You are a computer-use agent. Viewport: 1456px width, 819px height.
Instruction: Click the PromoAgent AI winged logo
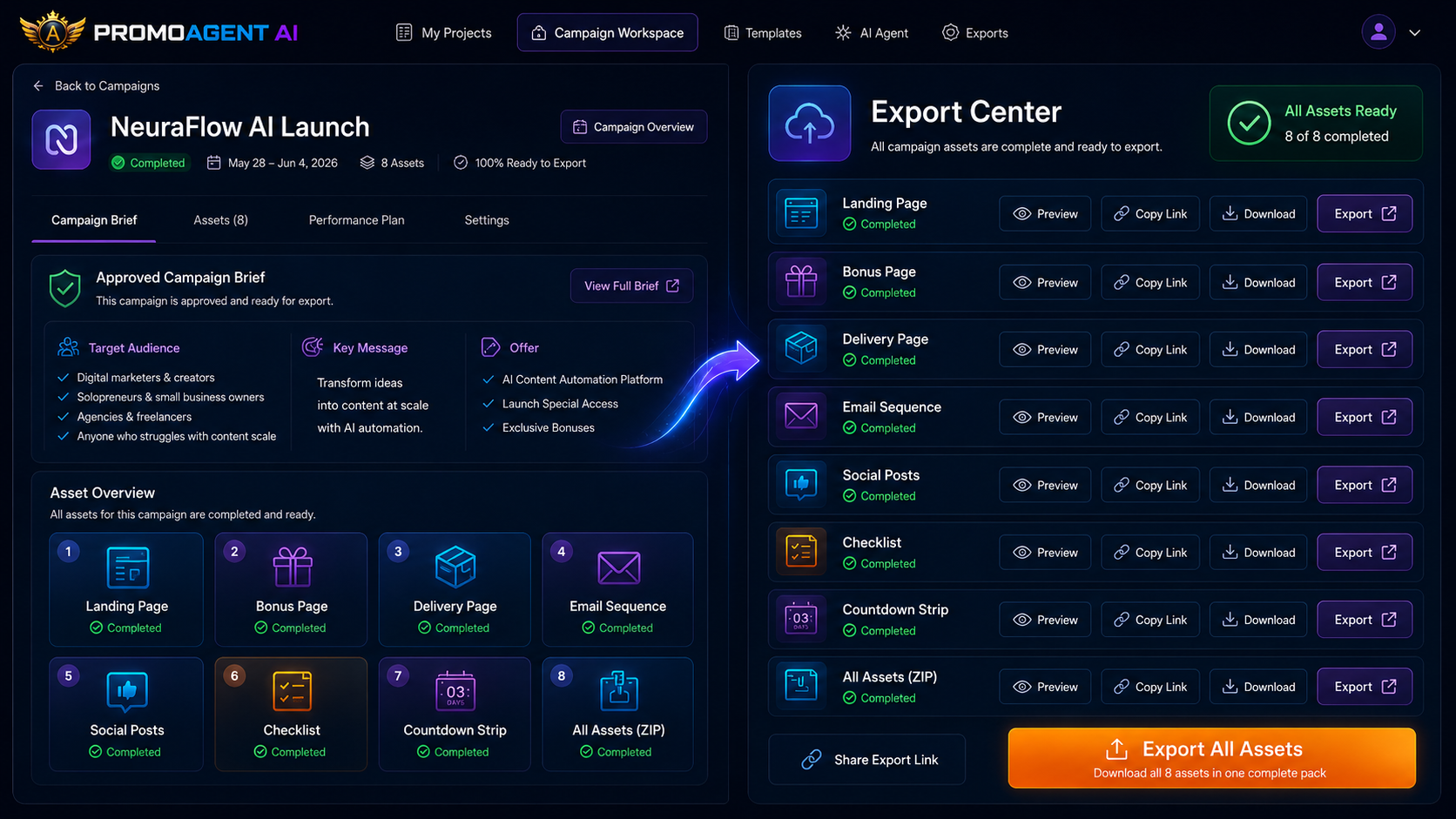[52, 32]
